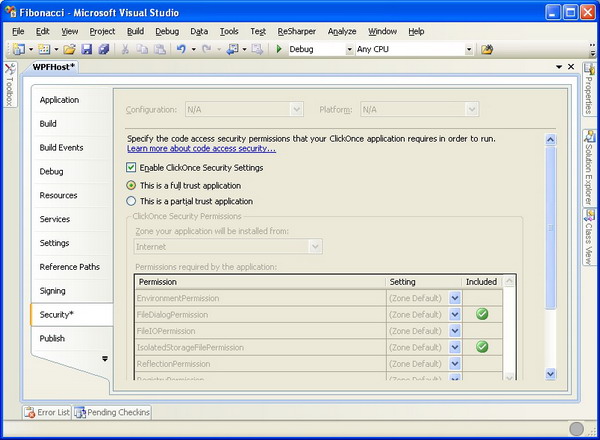Image resolution: width=600 pixels, height=440 pixels.
Task: Switch to the Signing property tab
Action: coord(72,291)
